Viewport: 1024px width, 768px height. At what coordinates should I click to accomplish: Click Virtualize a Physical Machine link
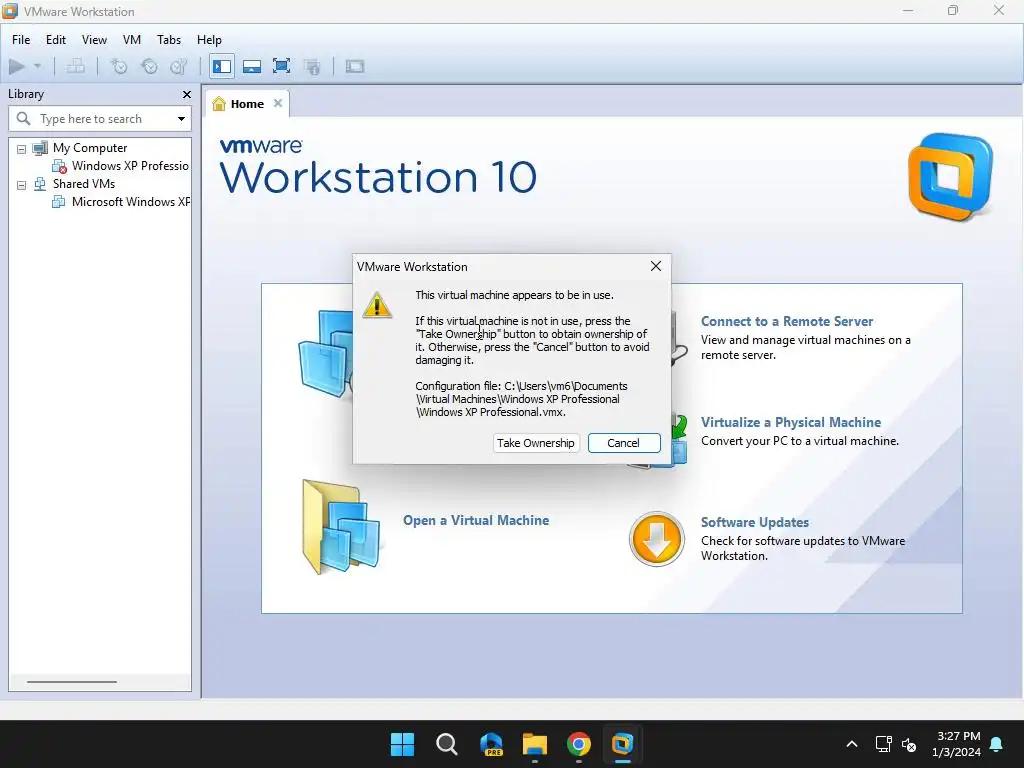click(x=790, y=423)
